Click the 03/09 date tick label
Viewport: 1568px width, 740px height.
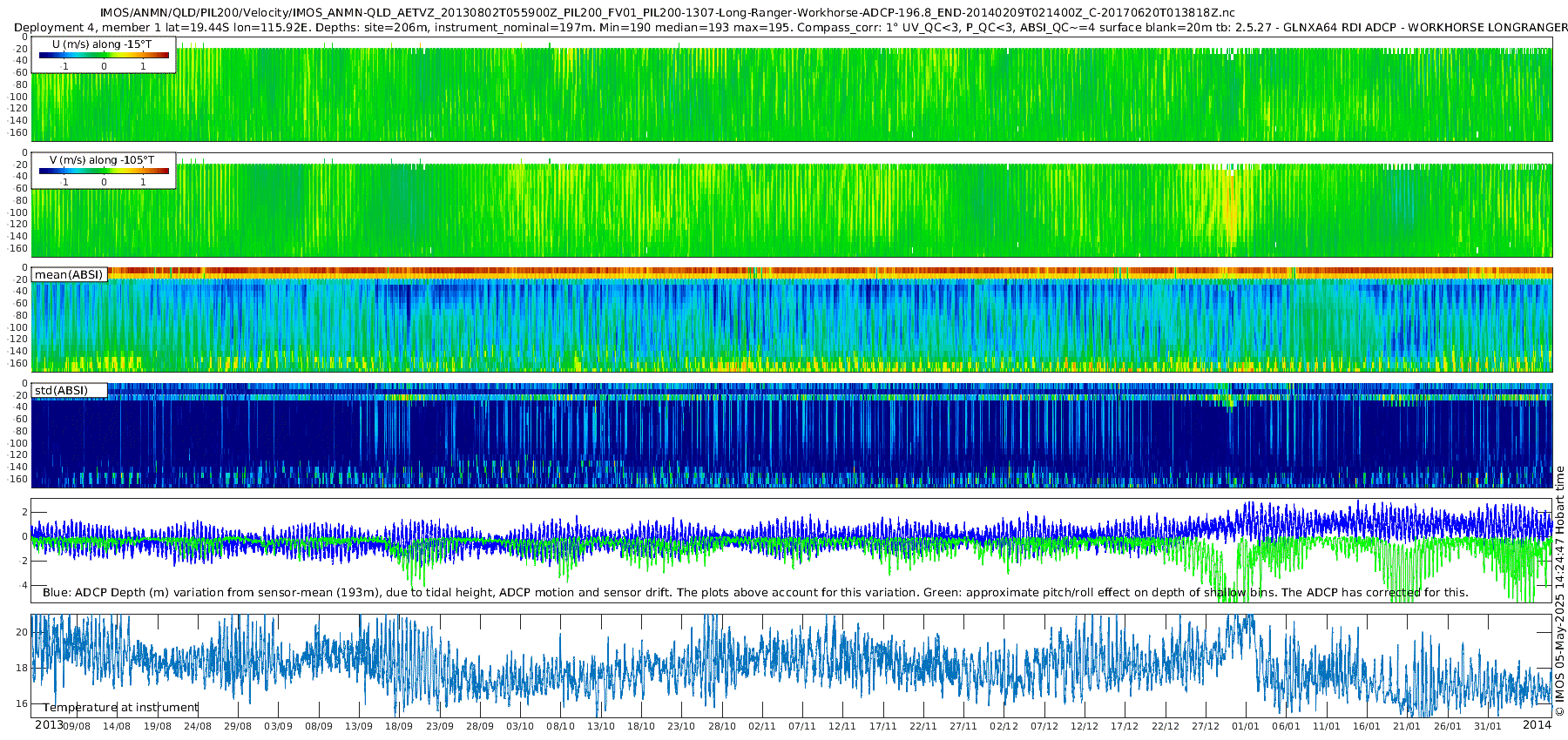pos(278,726)
